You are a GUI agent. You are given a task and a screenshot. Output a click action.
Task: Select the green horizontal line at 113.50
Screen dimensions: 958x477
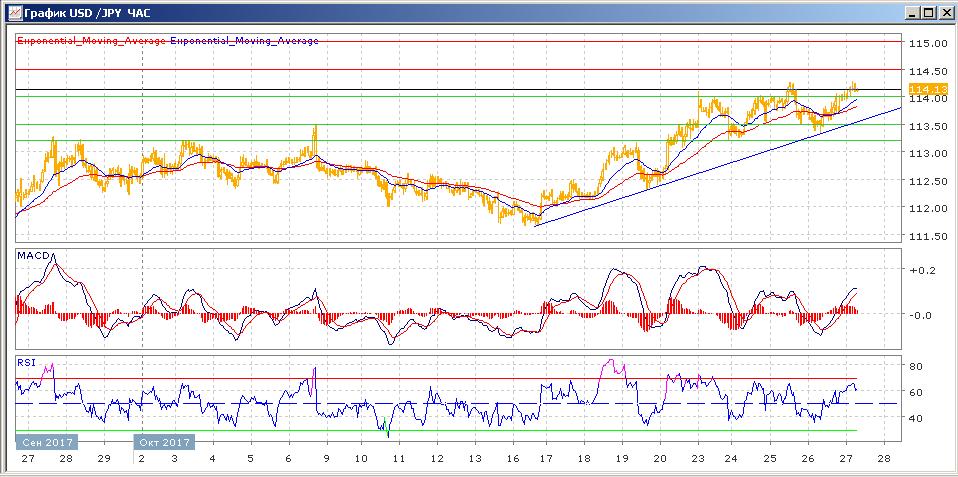click(458, 125)
